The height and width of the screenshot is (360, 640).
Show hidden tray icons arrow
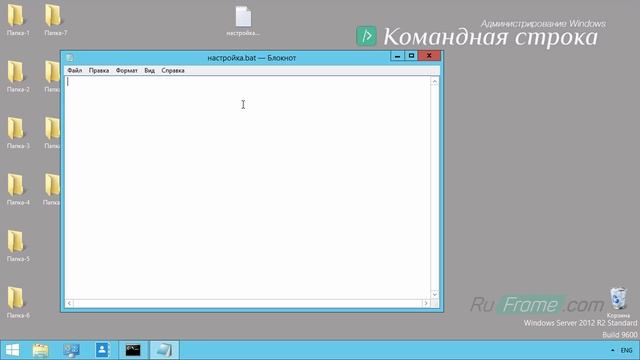pyautogui.click(x=612, y=350)
